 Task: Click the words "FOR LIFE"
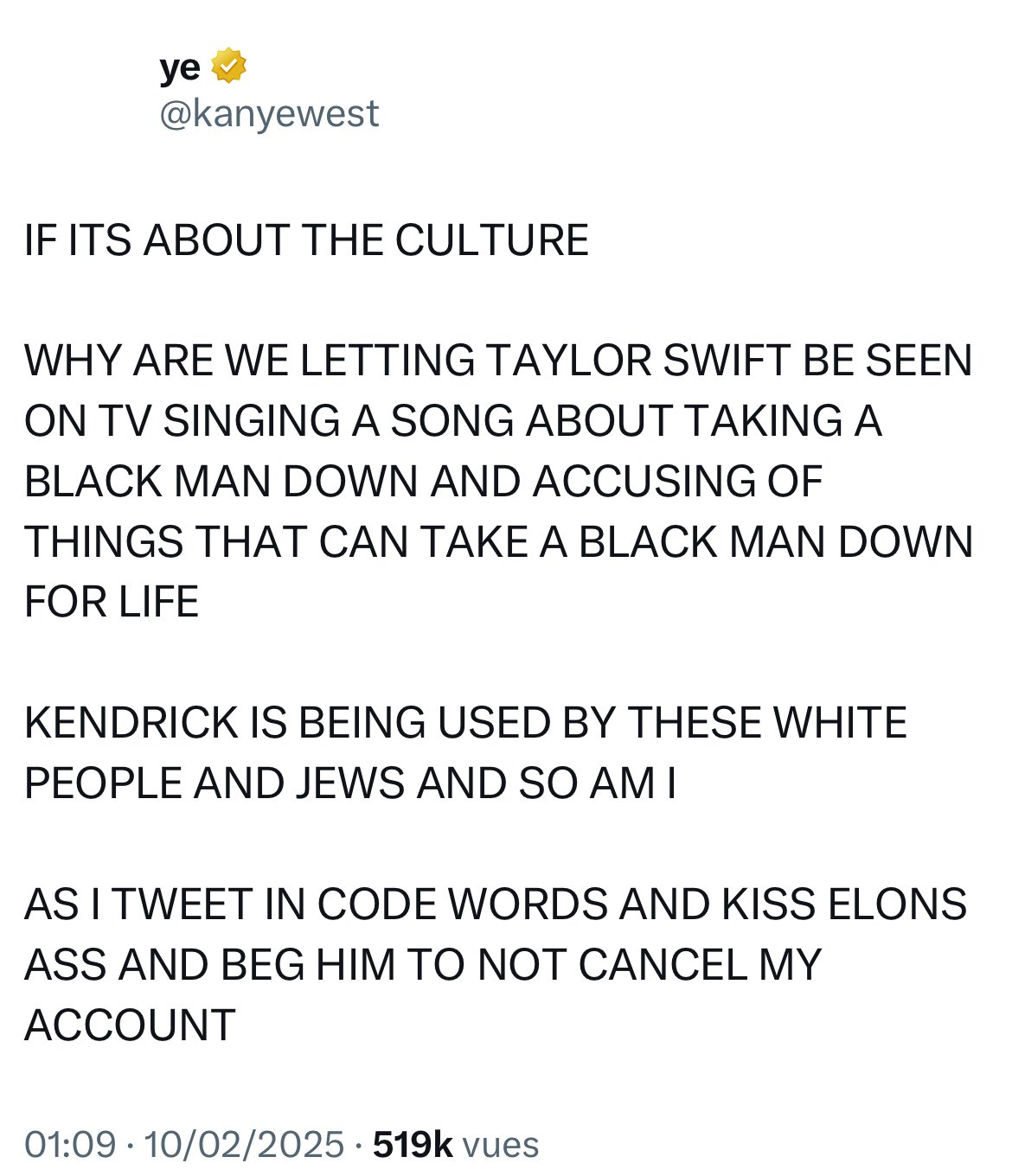112,602
